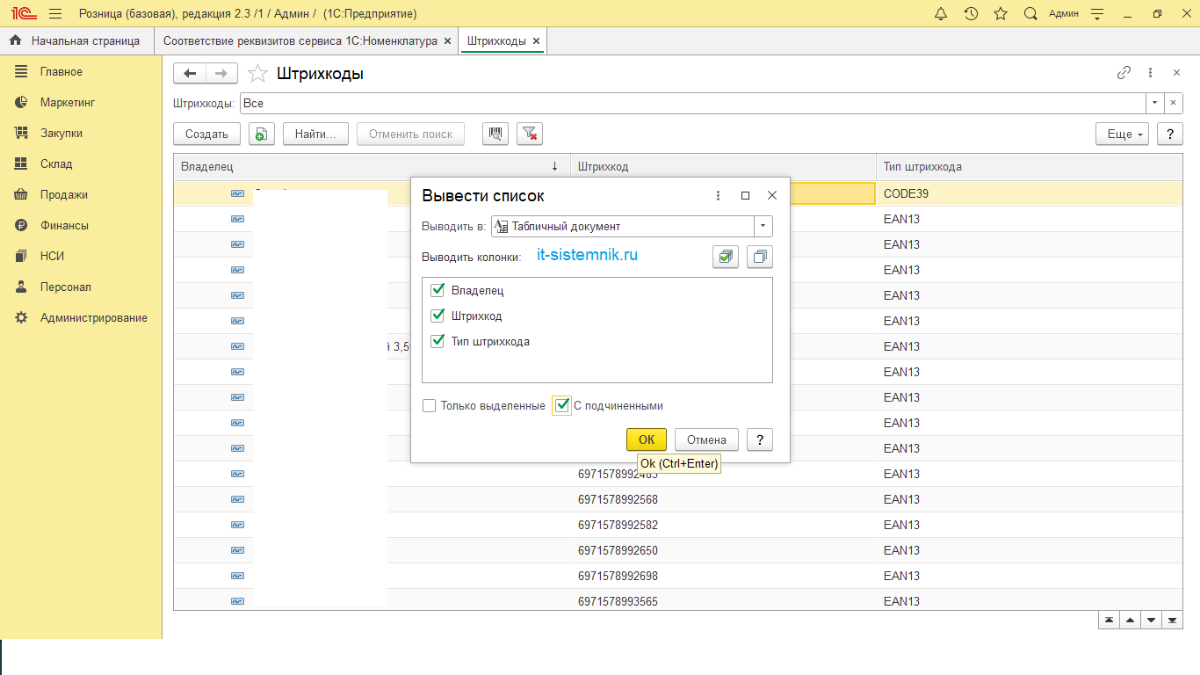The width and height of the screenshot is (1200, 675).
Task: Open favorites star in title bar
Action: click(x=1000, y=14)
